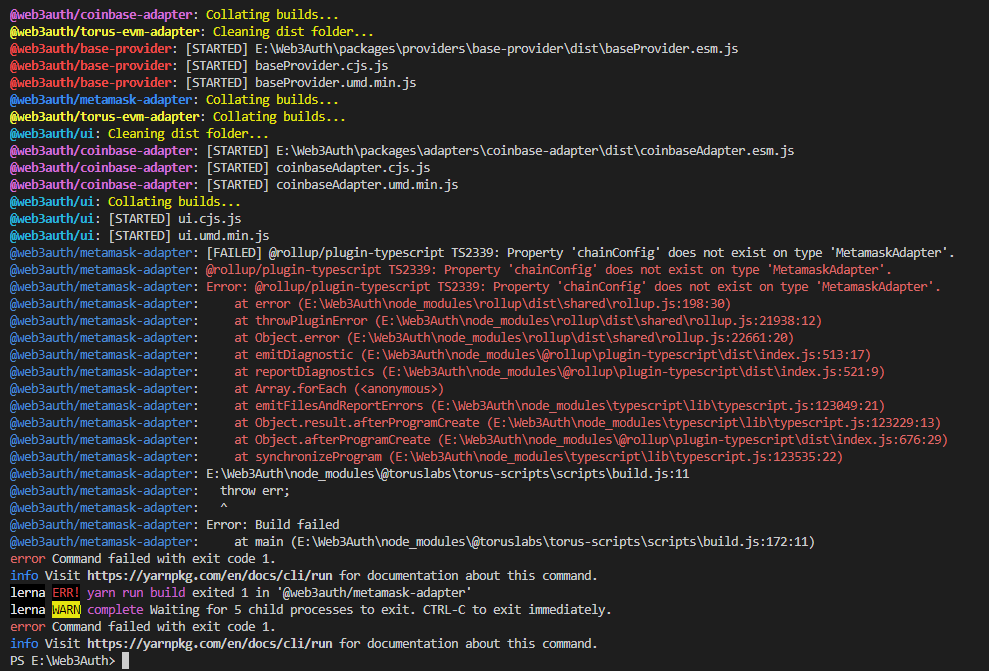989x671 pixels.
Task: Click the typescript.js:123535:22 path
Action: pos(616,457)
